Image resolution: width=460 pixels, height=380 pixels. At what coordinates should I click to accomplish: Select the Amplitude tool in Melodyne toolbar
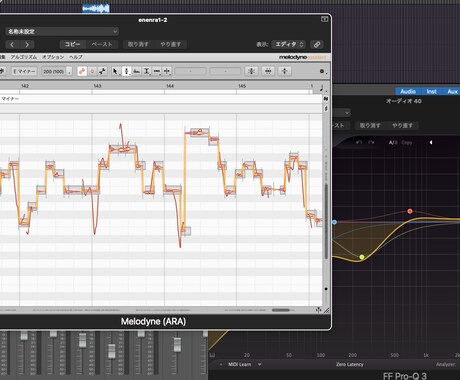pos(147,71)
